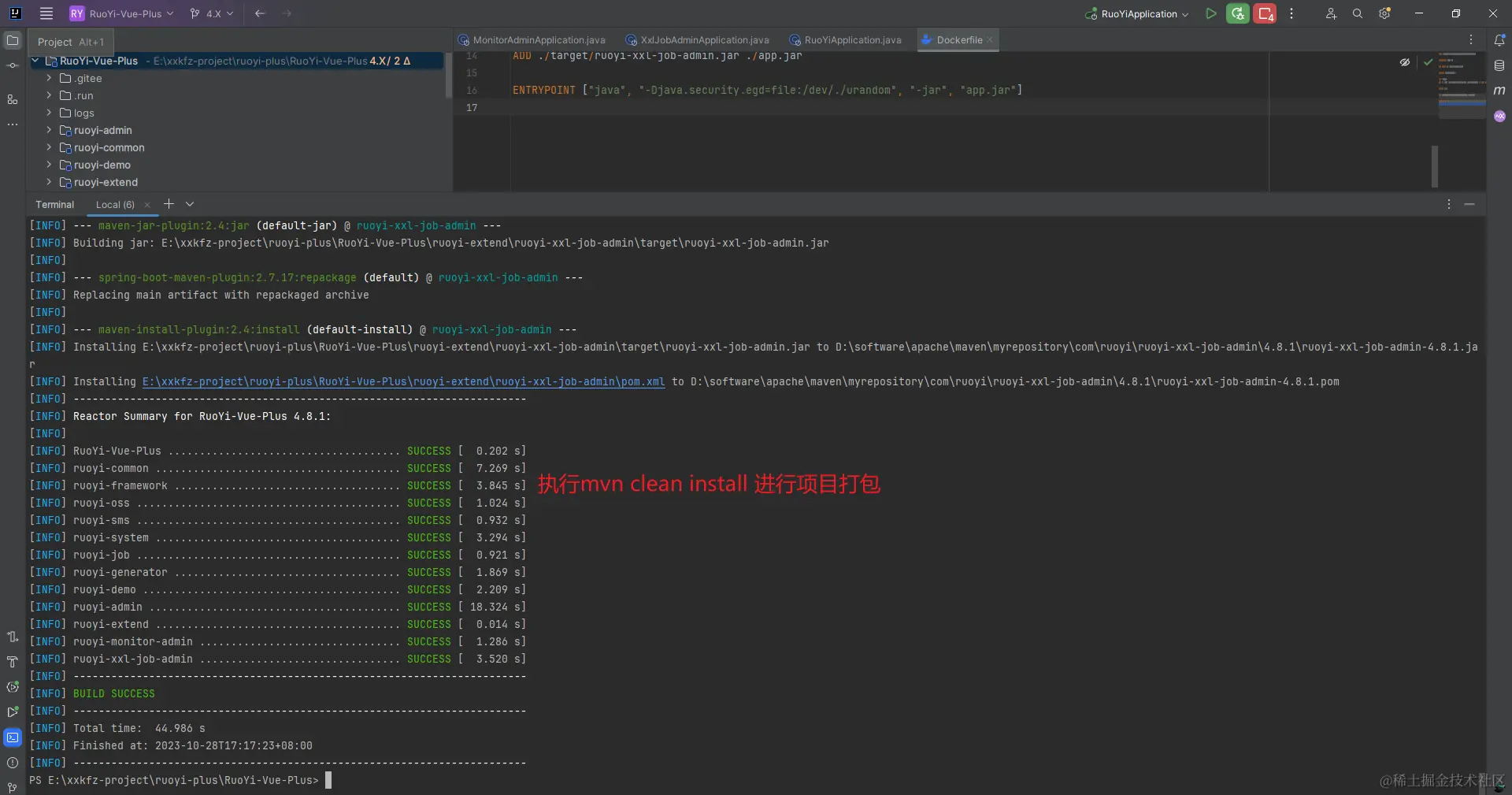Screen dimensions: 1512x795
Task: Open IDE settings gear
Action: (x=1384, y=13)
